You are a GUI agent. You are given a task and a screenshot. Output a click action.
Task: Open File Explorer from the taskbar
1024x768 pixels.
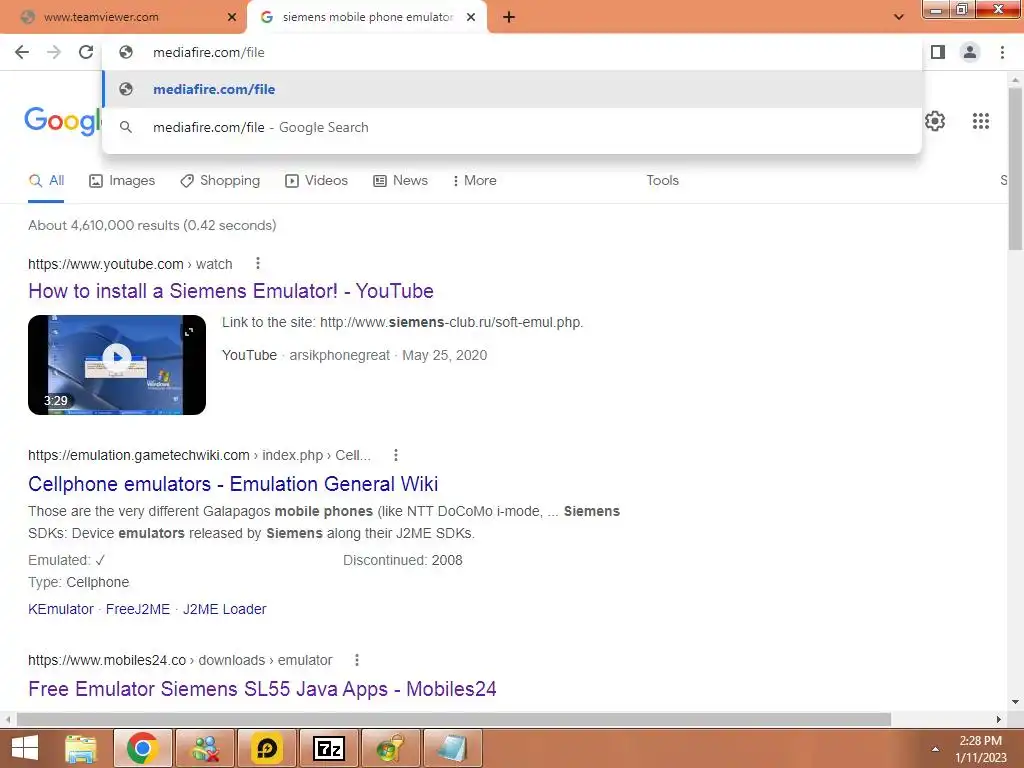[80, 748]
